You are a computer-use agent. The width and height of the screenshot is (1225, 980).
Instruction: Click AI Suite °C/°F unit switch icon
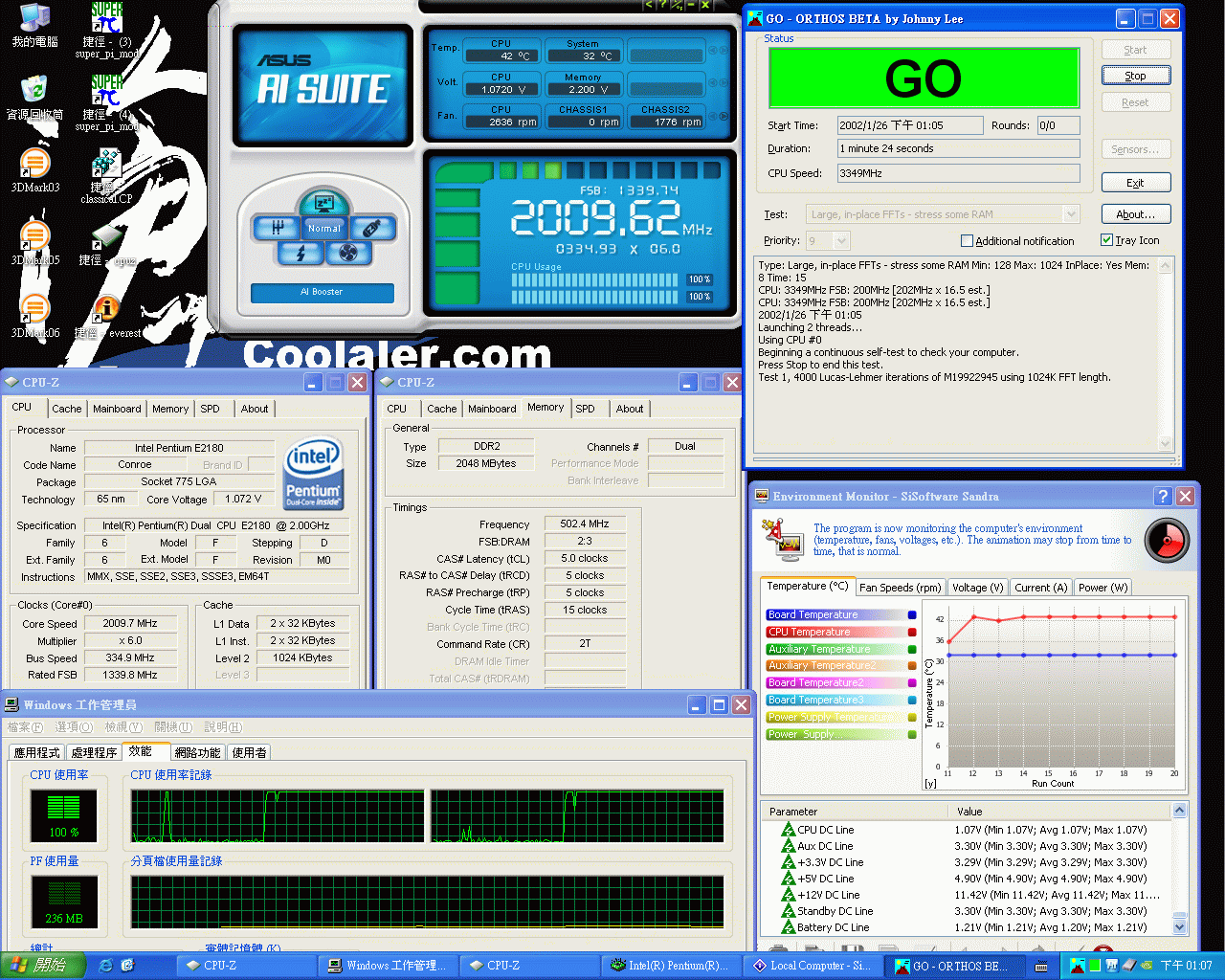[x=677, y=5]
